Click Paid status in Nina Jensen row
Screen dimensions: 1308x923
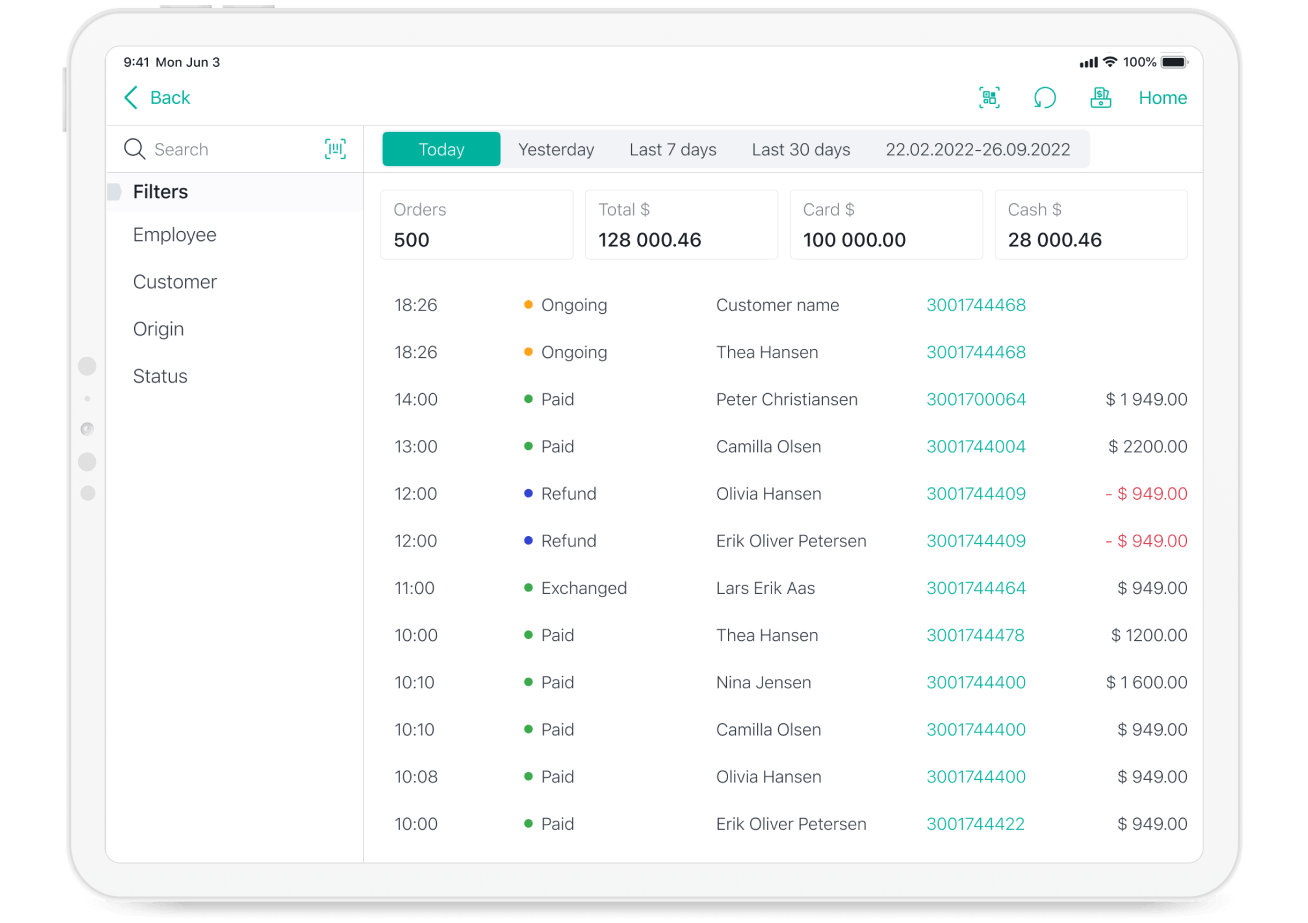tap(558, 682)
